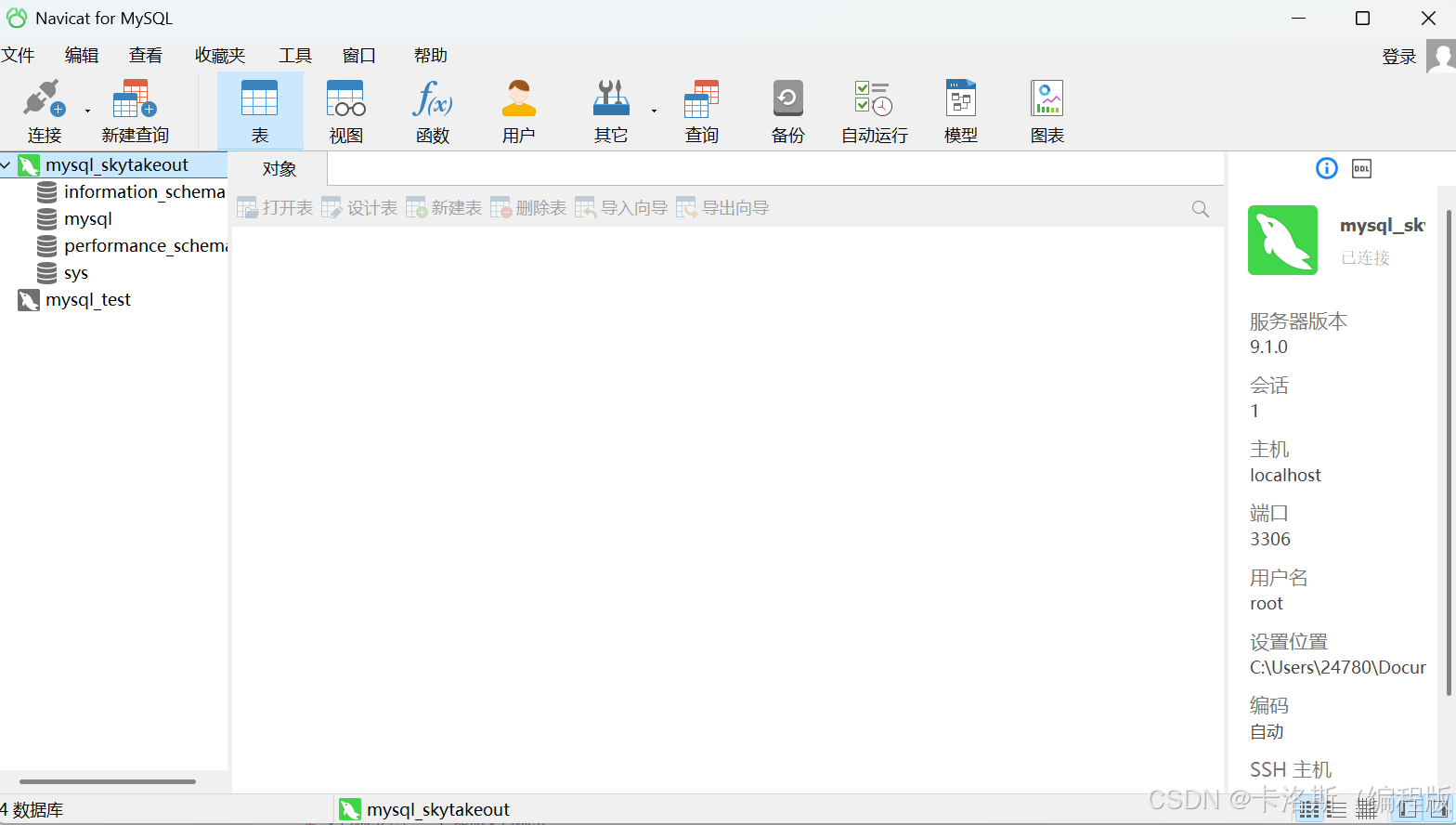This screenshot has height=825, width=1456.
Task: Select the mysql_skytakeout connection
Action: [x=116, y=165]
